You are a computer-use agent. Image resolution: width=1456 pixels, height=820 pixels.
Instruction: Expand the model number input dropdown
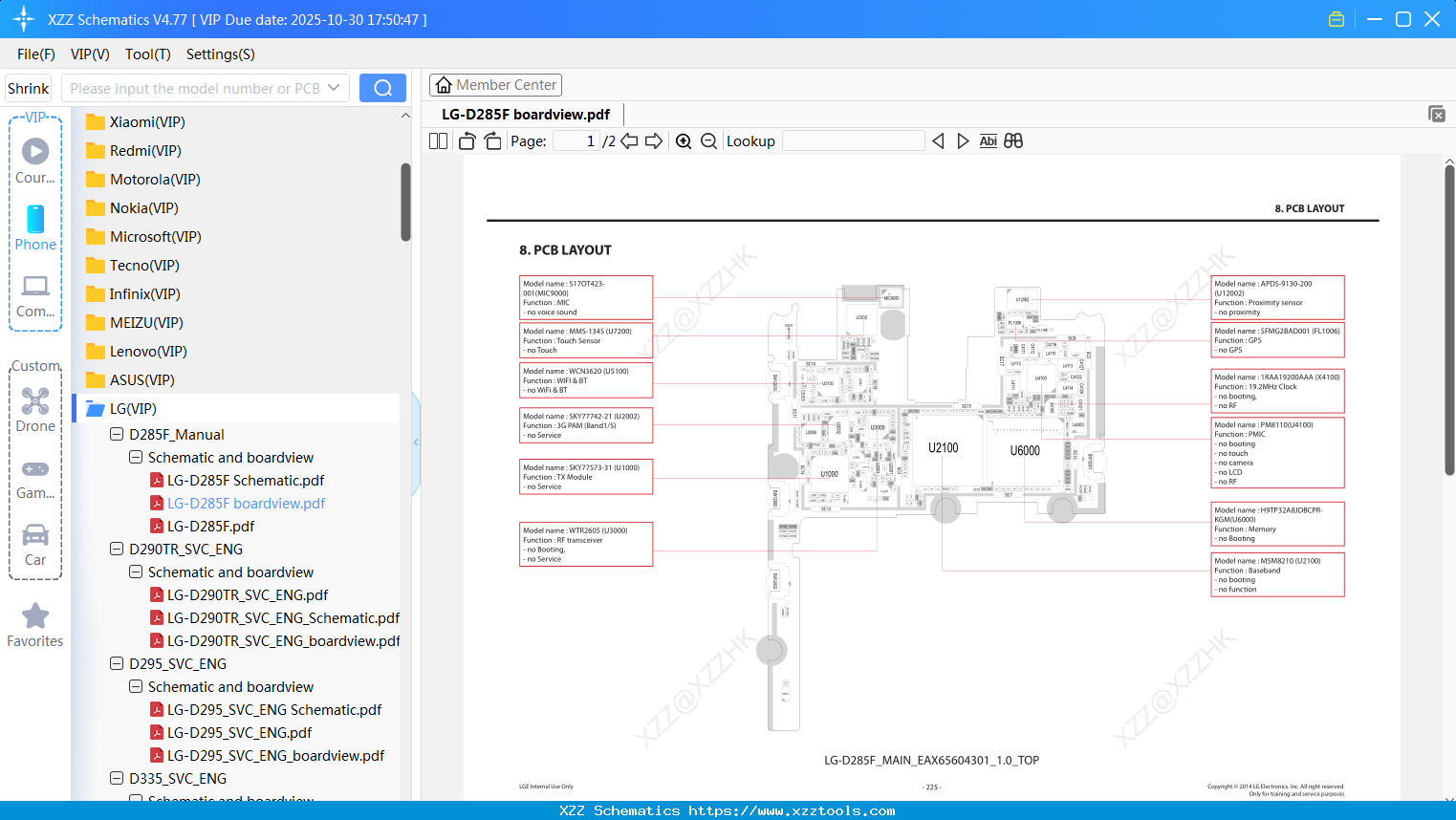pos(337,87)
